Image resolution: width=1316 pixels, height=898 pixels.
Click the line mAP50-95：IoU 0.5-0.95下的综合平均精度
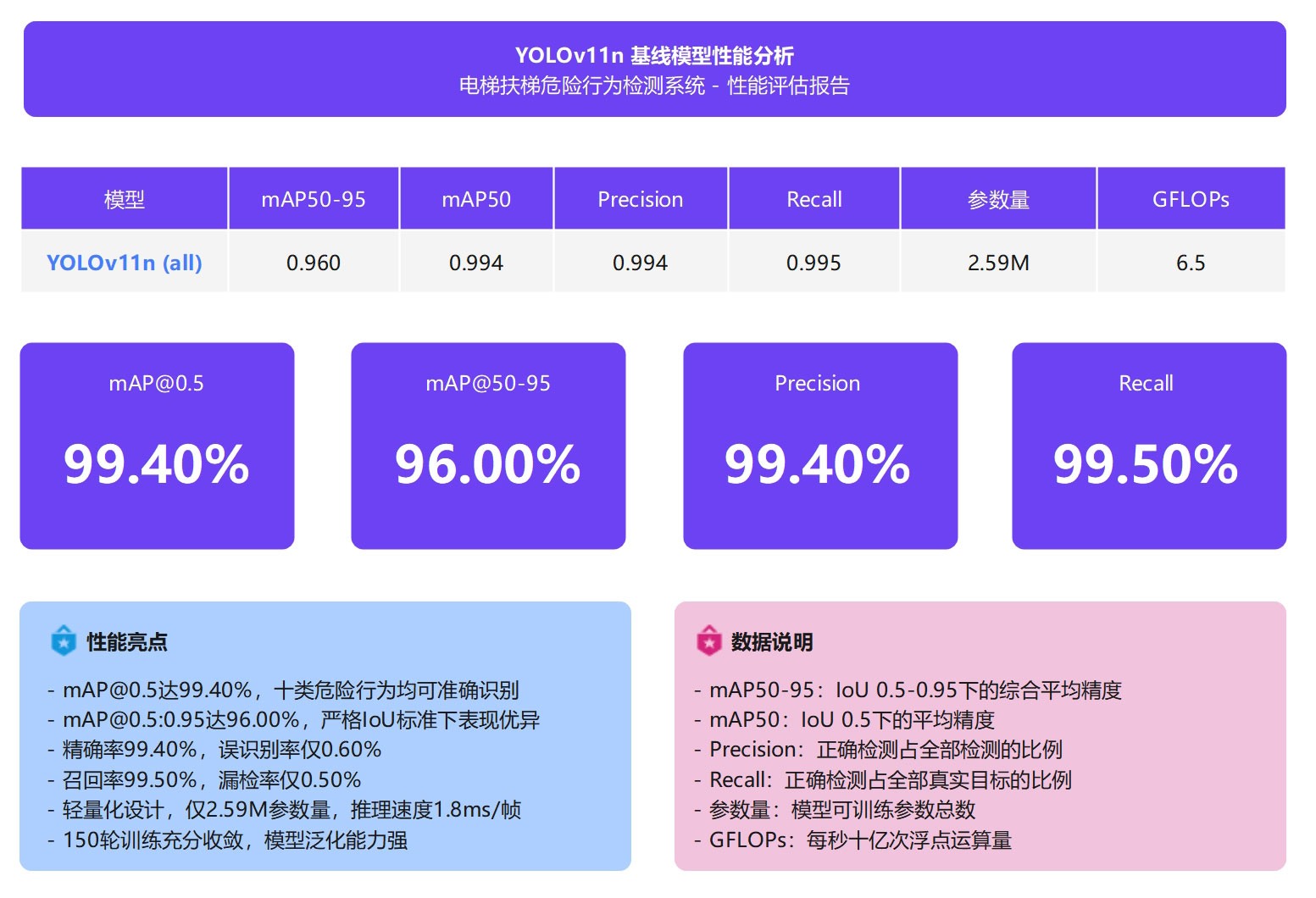point(908,690)
